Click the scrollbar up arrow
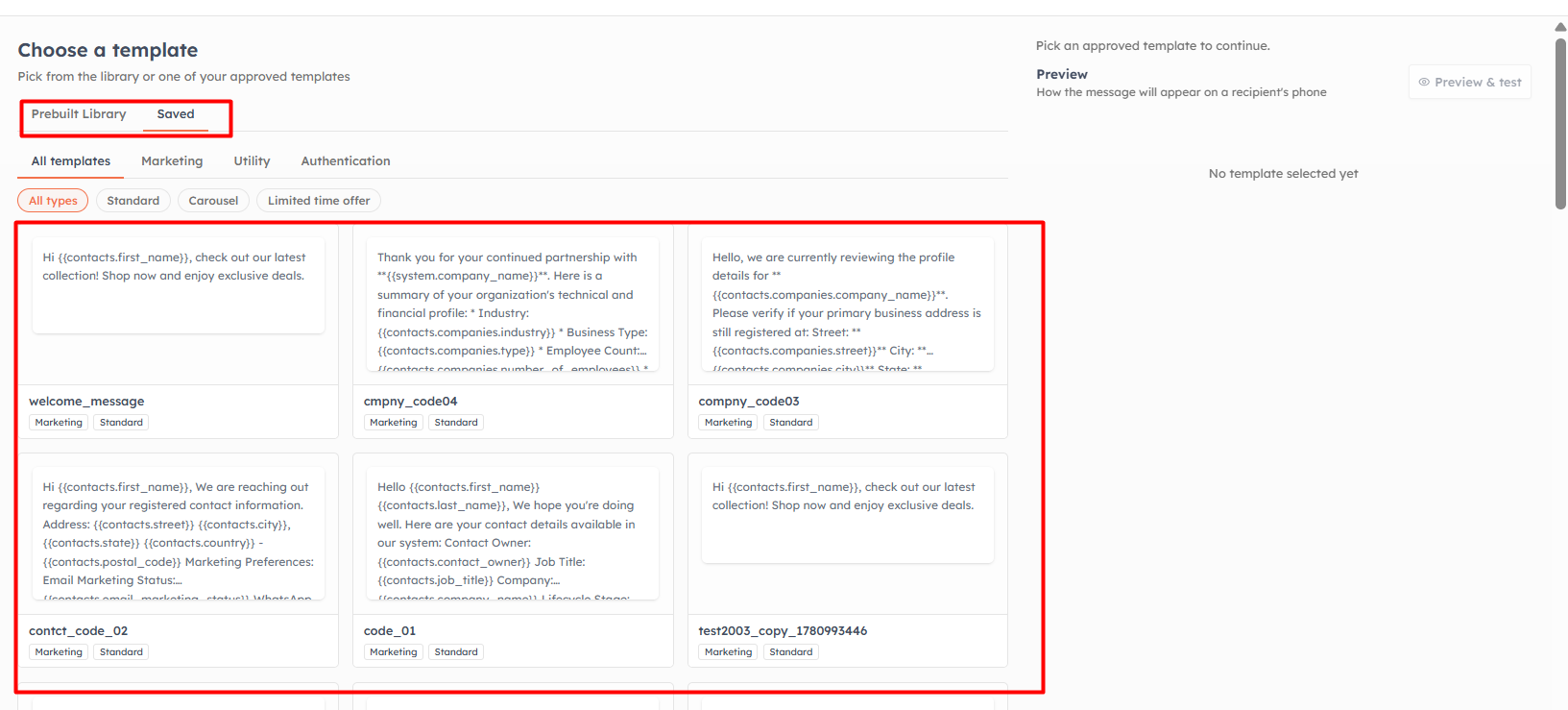Viewport: 1568px width, 710px height. click(x=1560, y=27)
